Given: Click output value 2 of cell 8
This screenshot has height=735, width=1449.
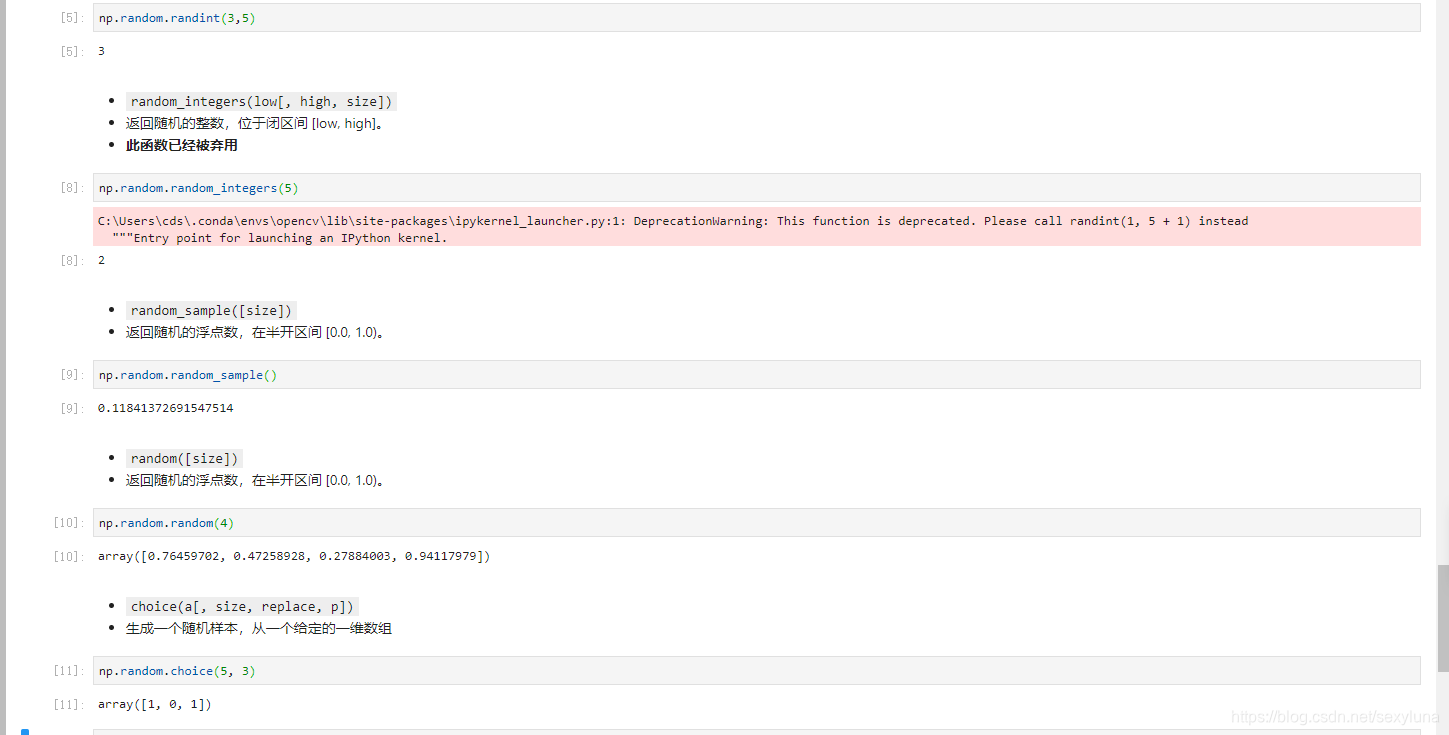Looking at the screenshot, I should [101, 260].
